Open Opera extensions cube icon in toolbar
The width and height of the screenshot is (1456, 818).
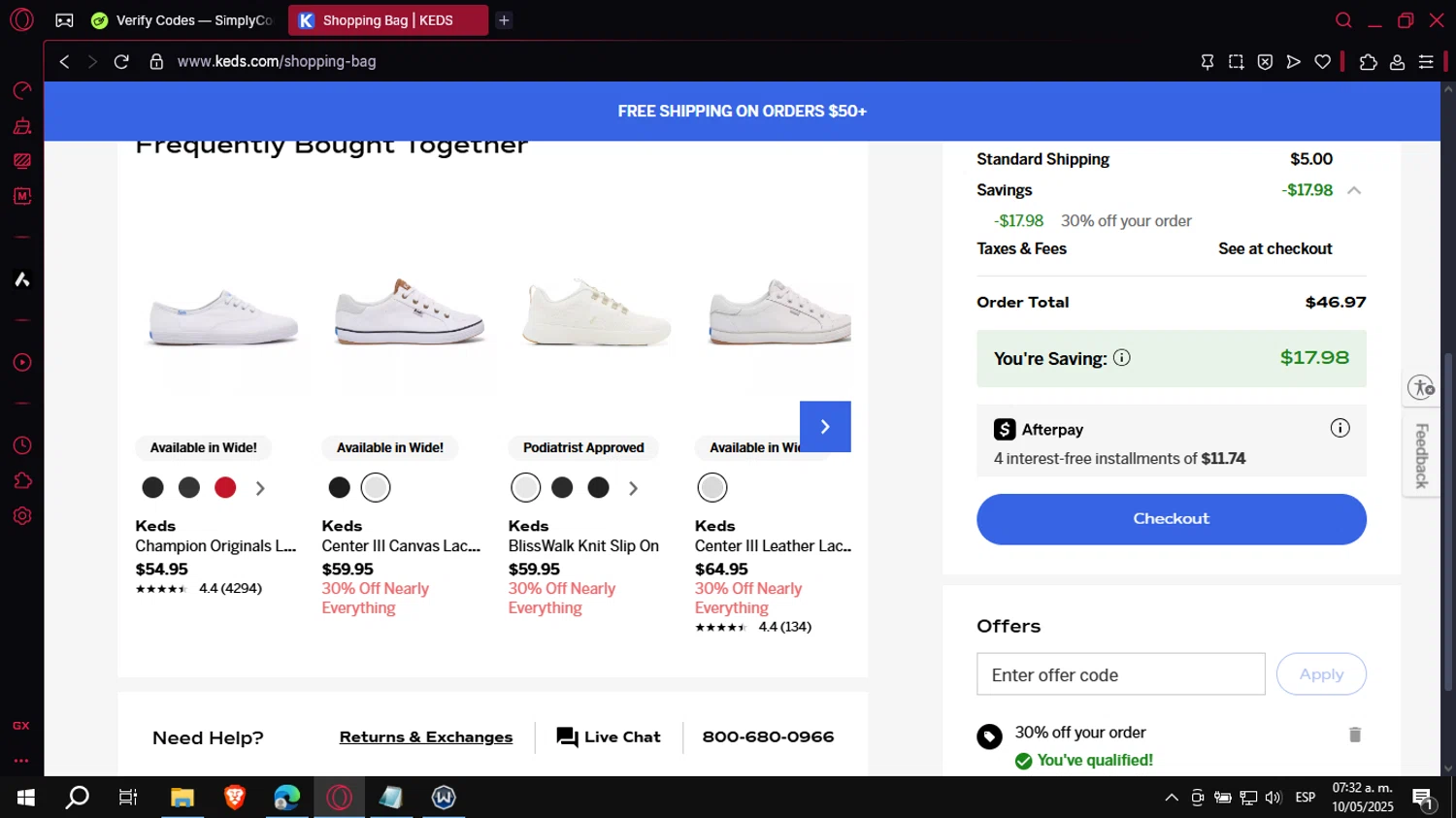pos(1368,62)
